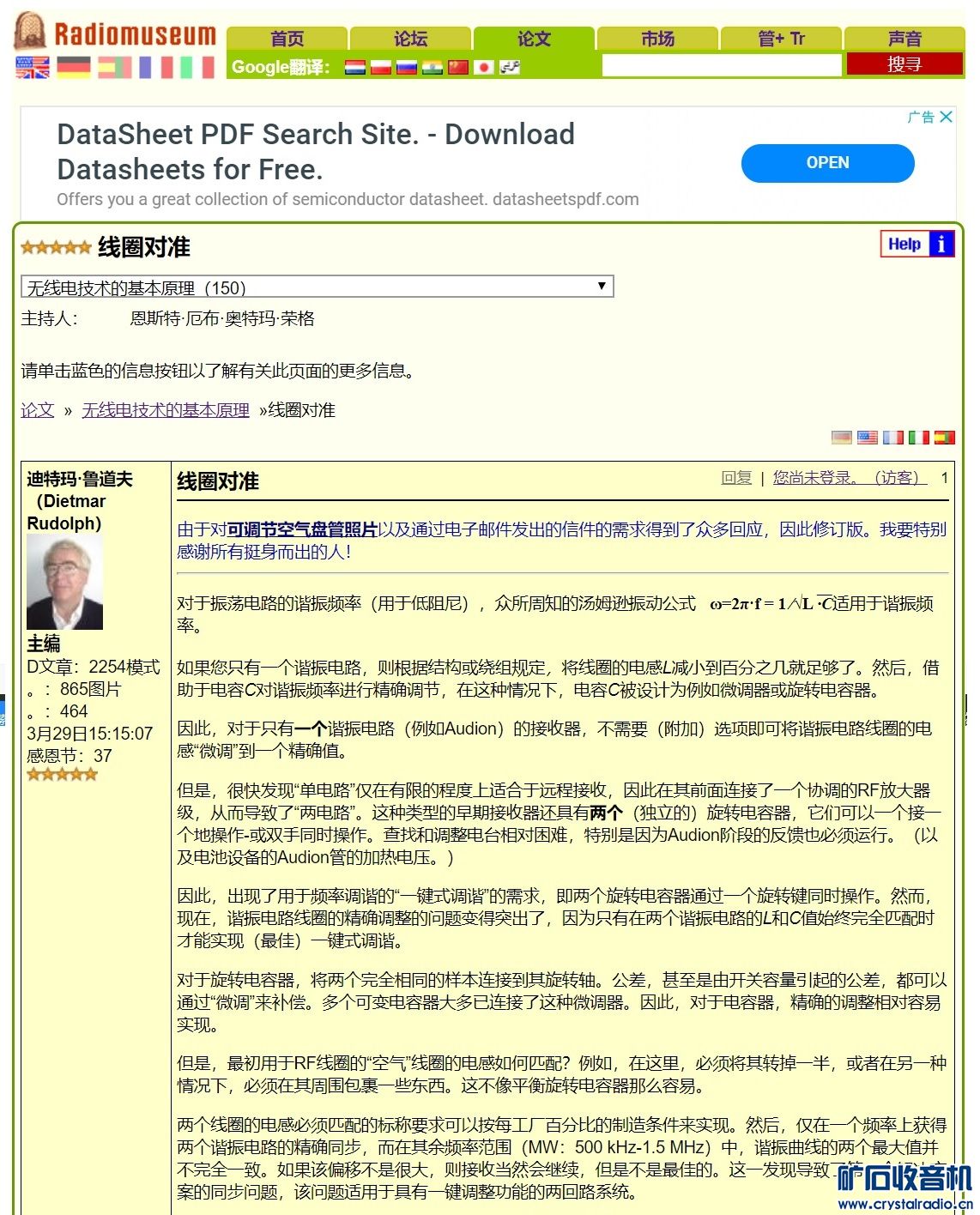The height and width of the screenshot is (1215, 980).
Task: Select French flag under the Radiomuseum logo
Action: [156, 68]
